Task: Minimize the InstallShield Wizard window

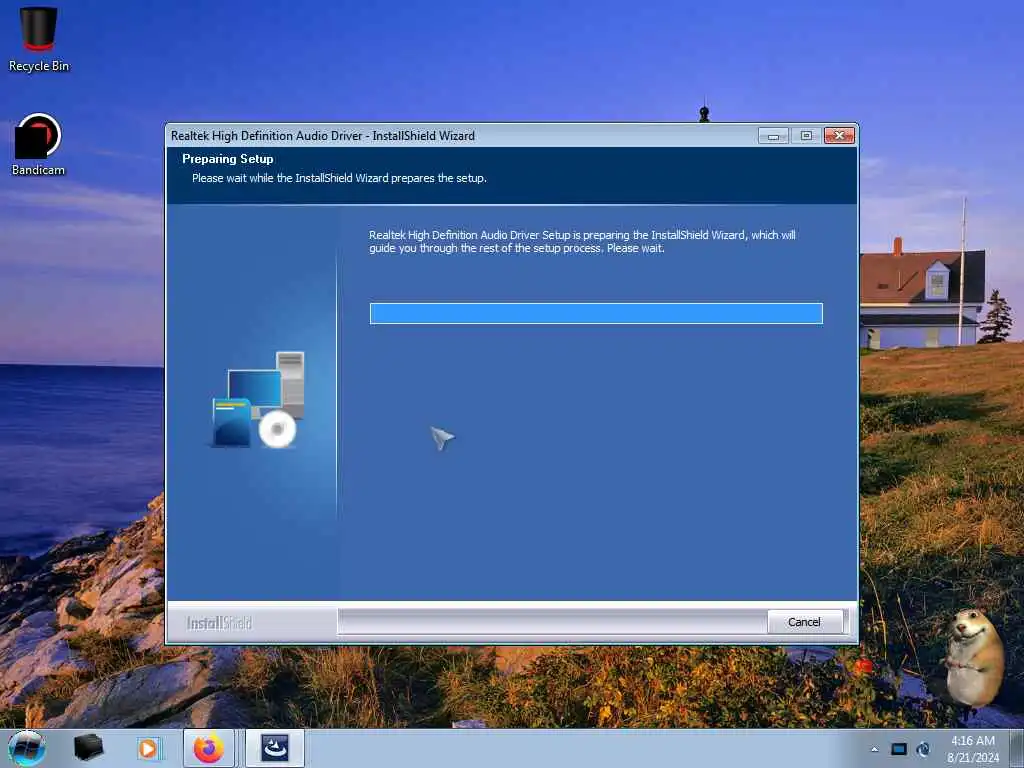Action: click(x=773, y=136)
